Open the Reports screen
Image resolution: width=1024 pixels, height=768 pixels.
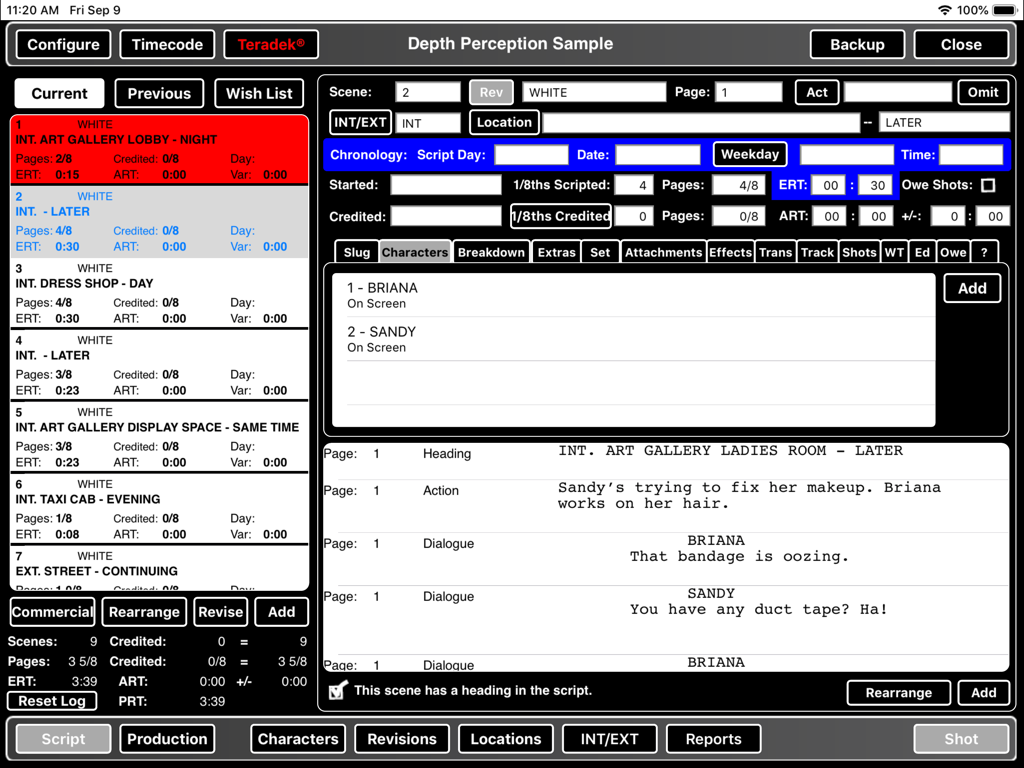tap(713, 738)
